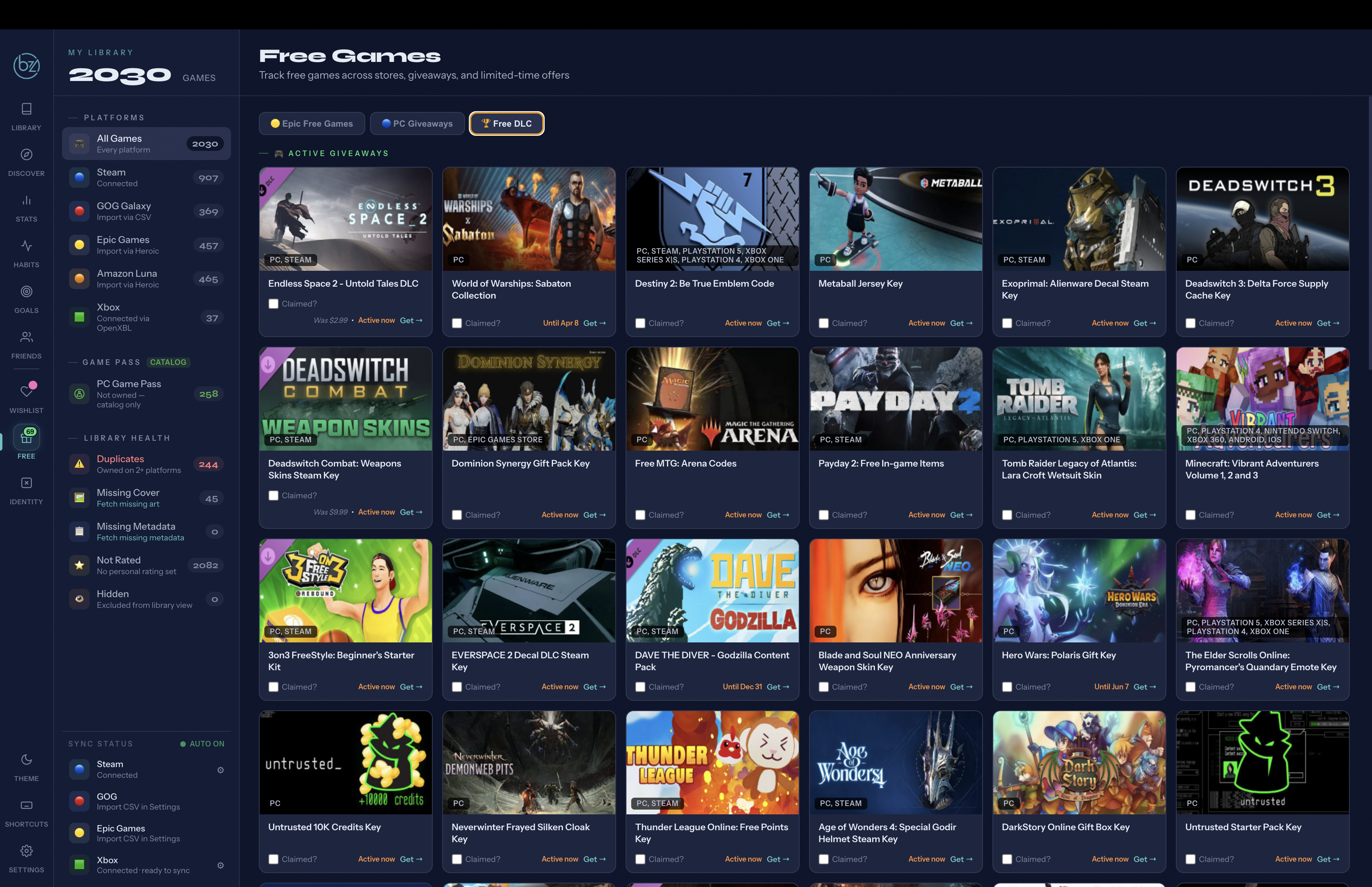1372x887 pixels.
Task: Click Neverwinter Frayed Silken Cloak title
Action: (520, 833)
